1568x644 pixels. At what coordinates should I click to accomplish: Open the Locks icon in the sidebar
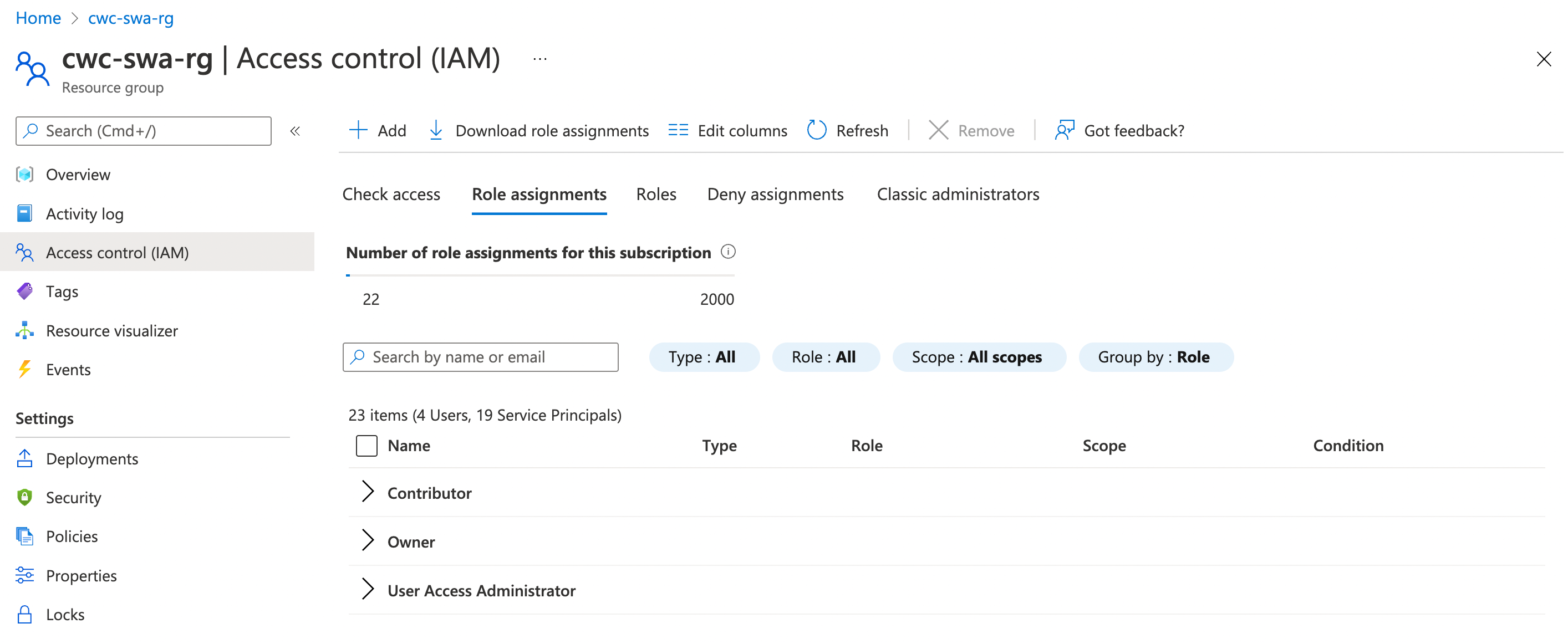tap(24, 614)
